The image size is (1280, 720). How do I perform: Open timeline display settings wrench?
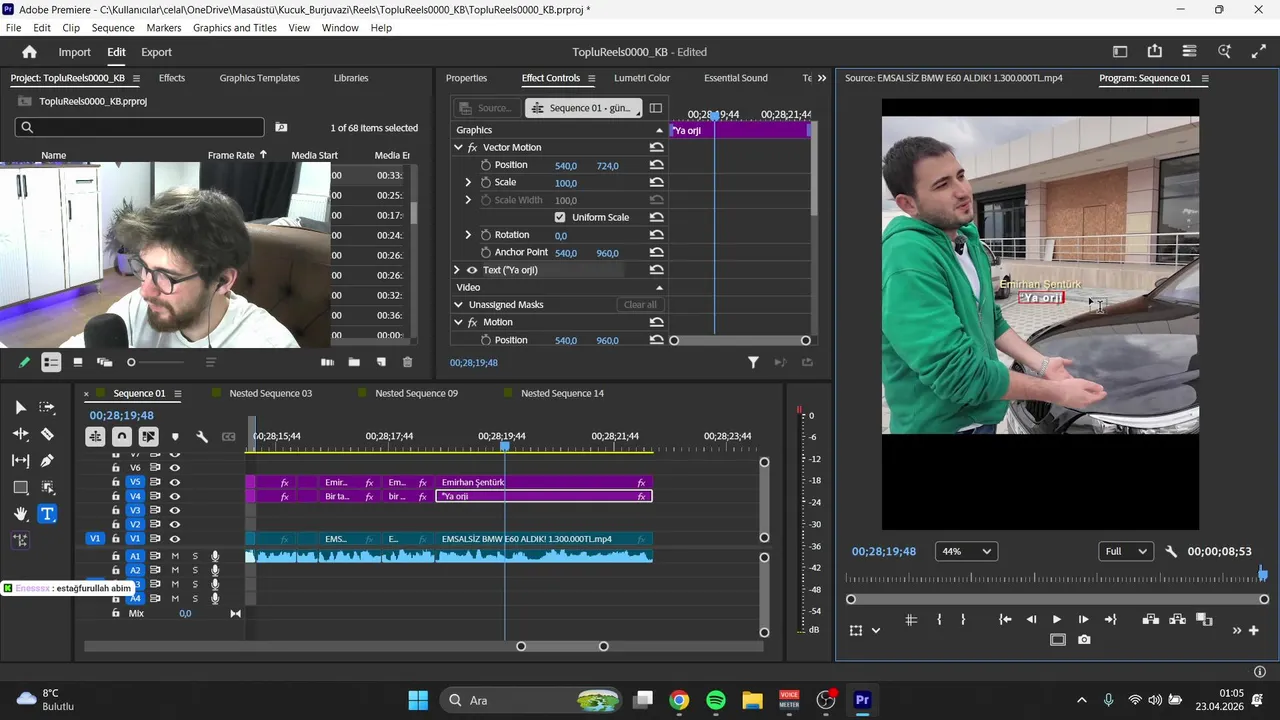click(202, 436)
